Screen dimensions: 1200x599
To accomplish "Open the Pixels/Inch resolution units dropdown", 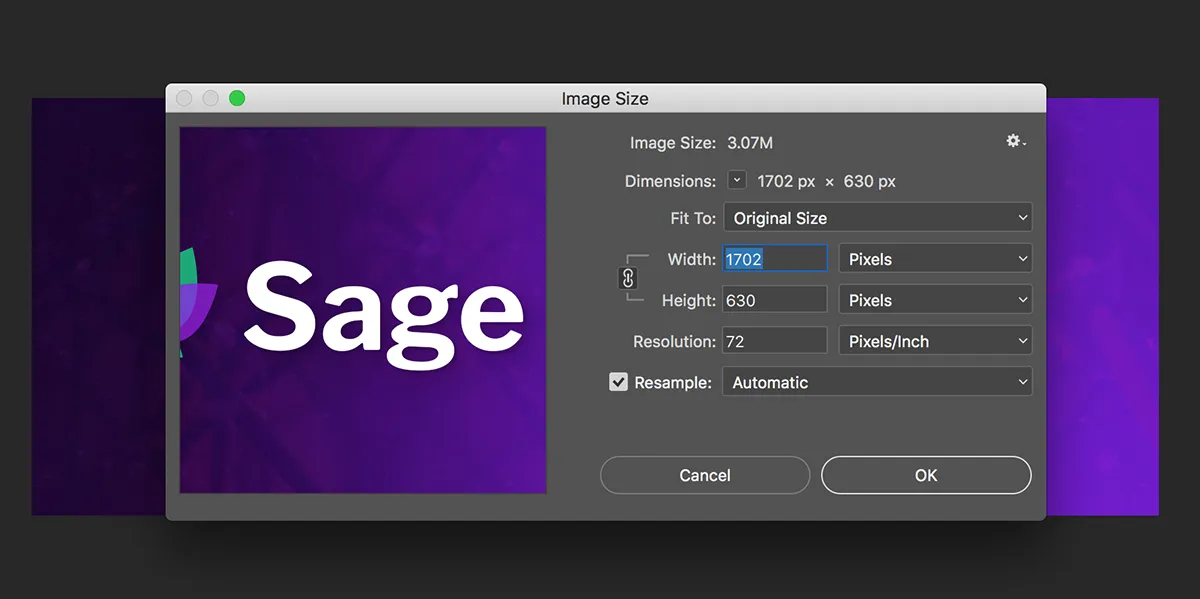I will (935, 341).
